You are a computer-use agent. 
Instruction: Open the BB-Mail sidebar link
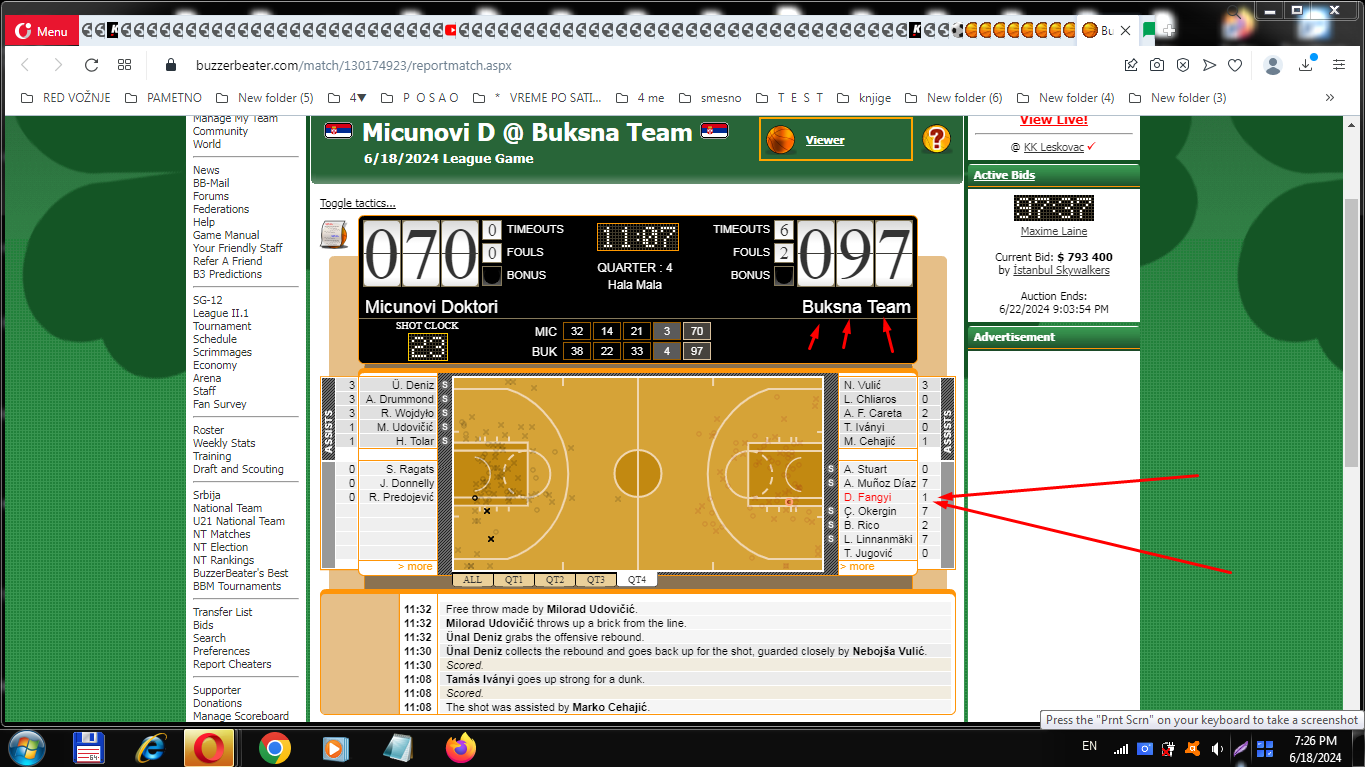click(211, 183)
